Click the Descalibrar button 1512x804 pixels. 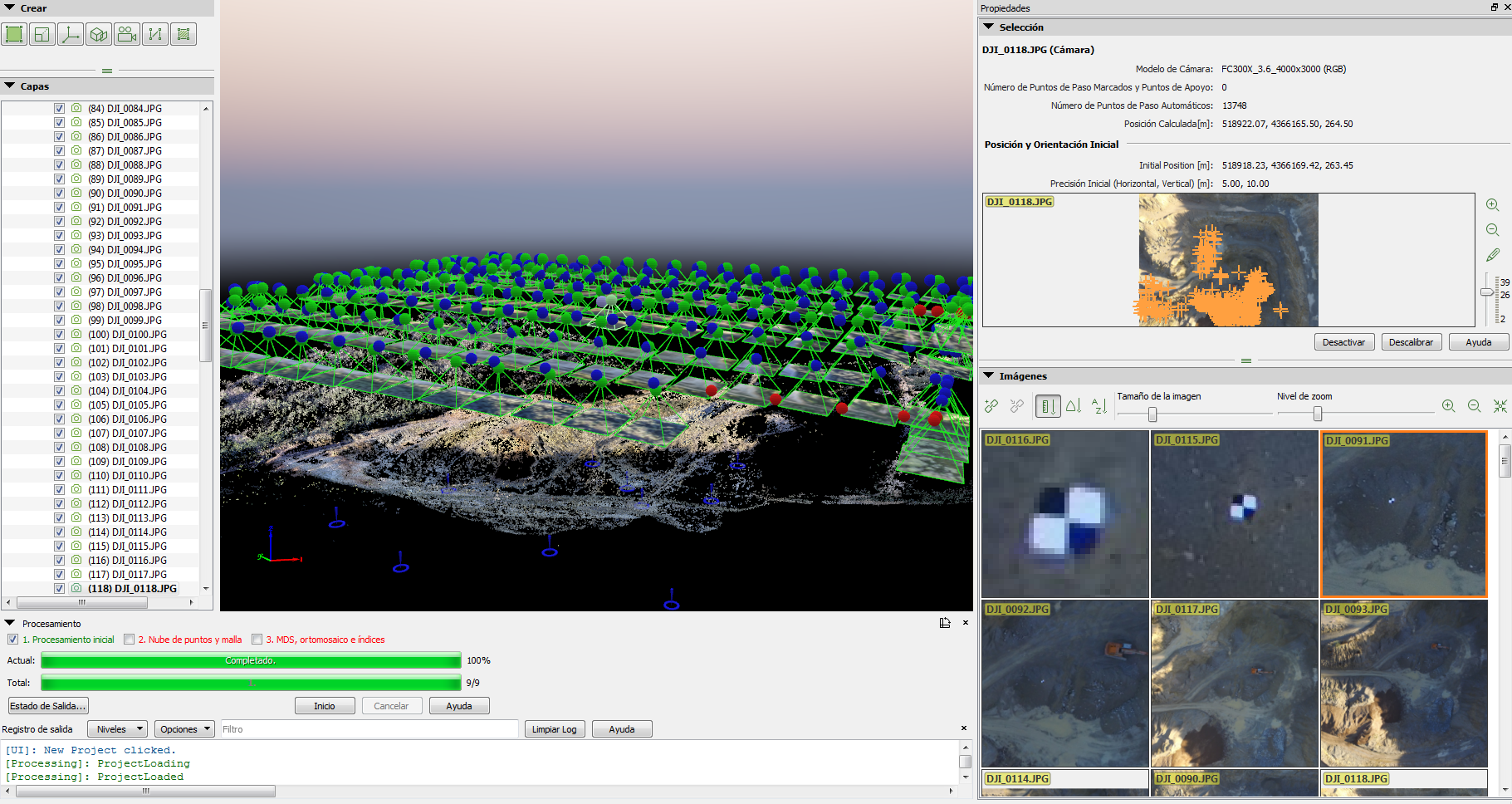pyautogui.click(x=1411, y=342)
